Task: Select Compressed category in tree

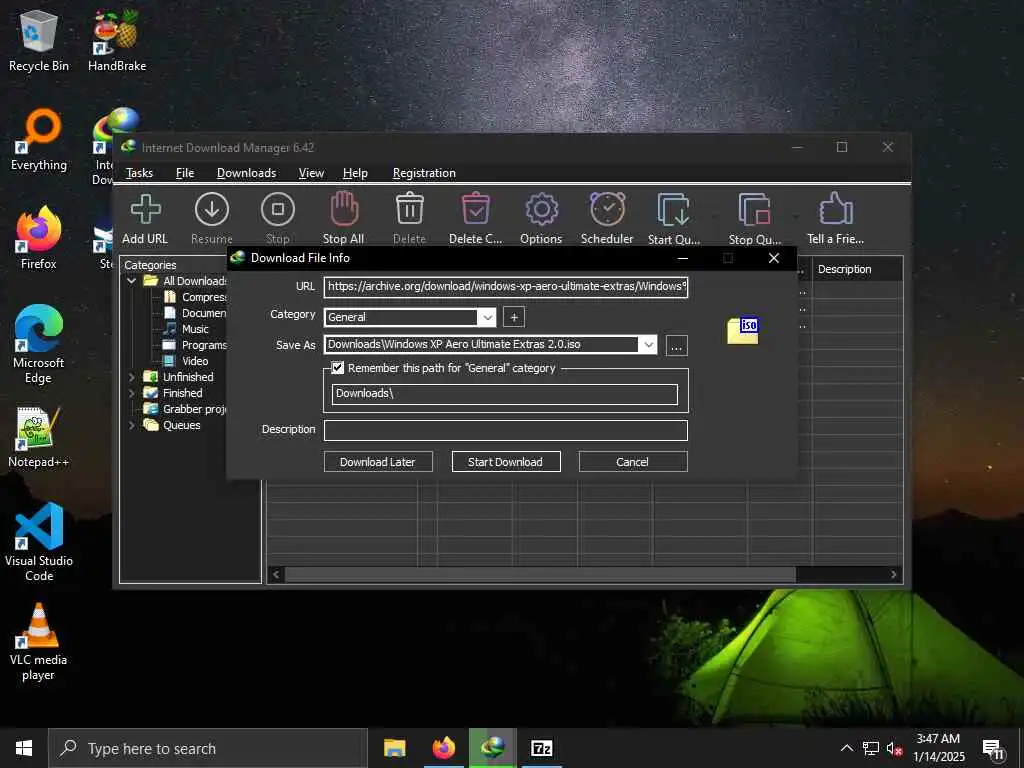Action: click(195, 297)
